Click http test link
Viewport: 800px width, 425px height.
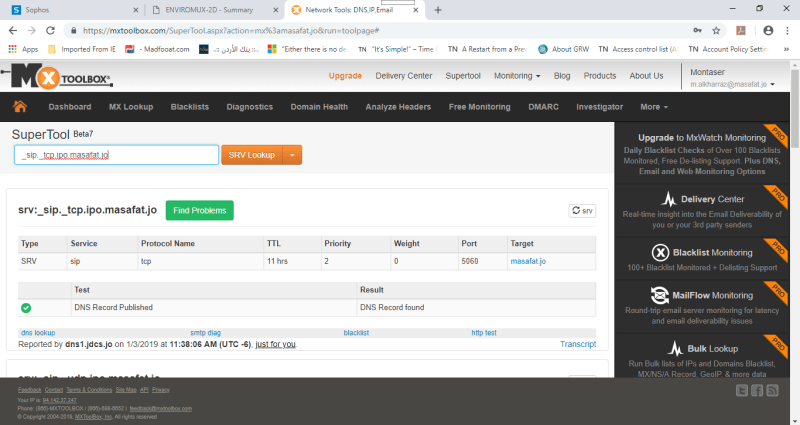484,333
